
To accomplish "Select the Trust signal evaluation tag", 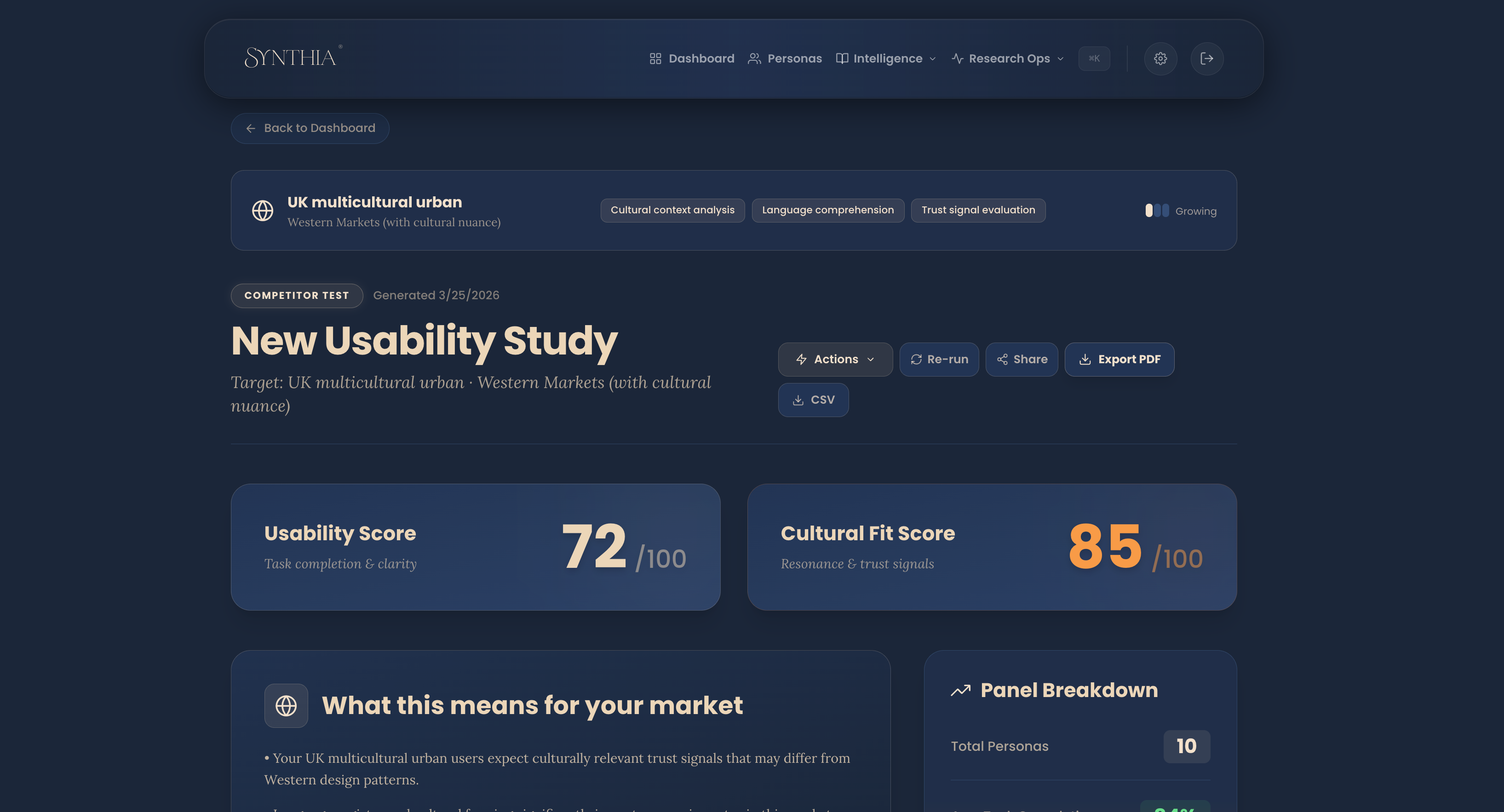I will click(978, 210).
